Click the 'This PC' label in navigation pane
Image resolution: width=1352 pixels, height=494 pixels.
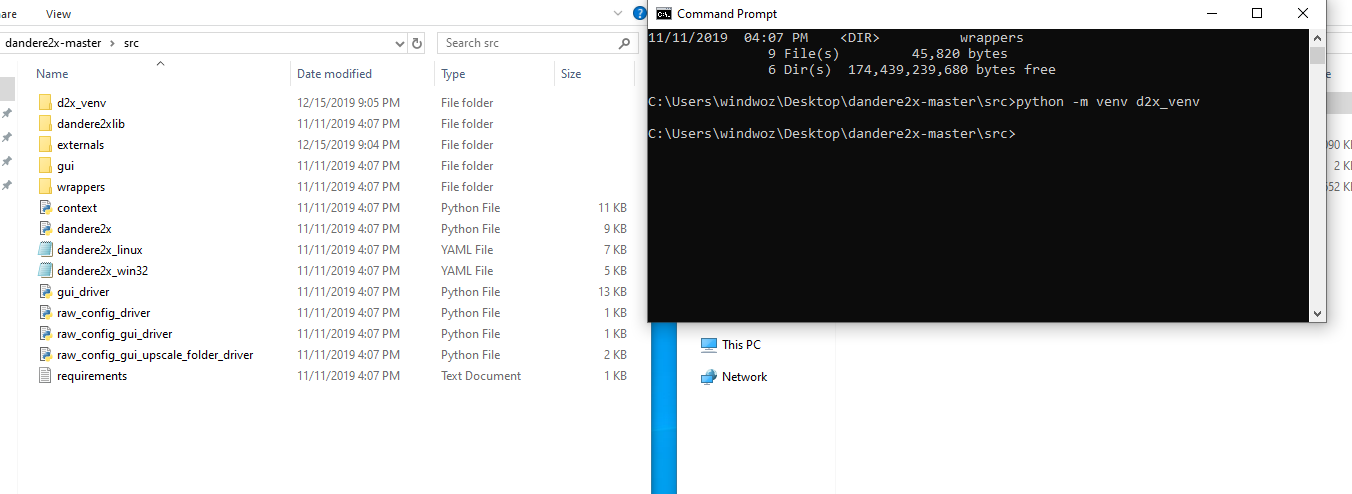click(x=741, y=345)
